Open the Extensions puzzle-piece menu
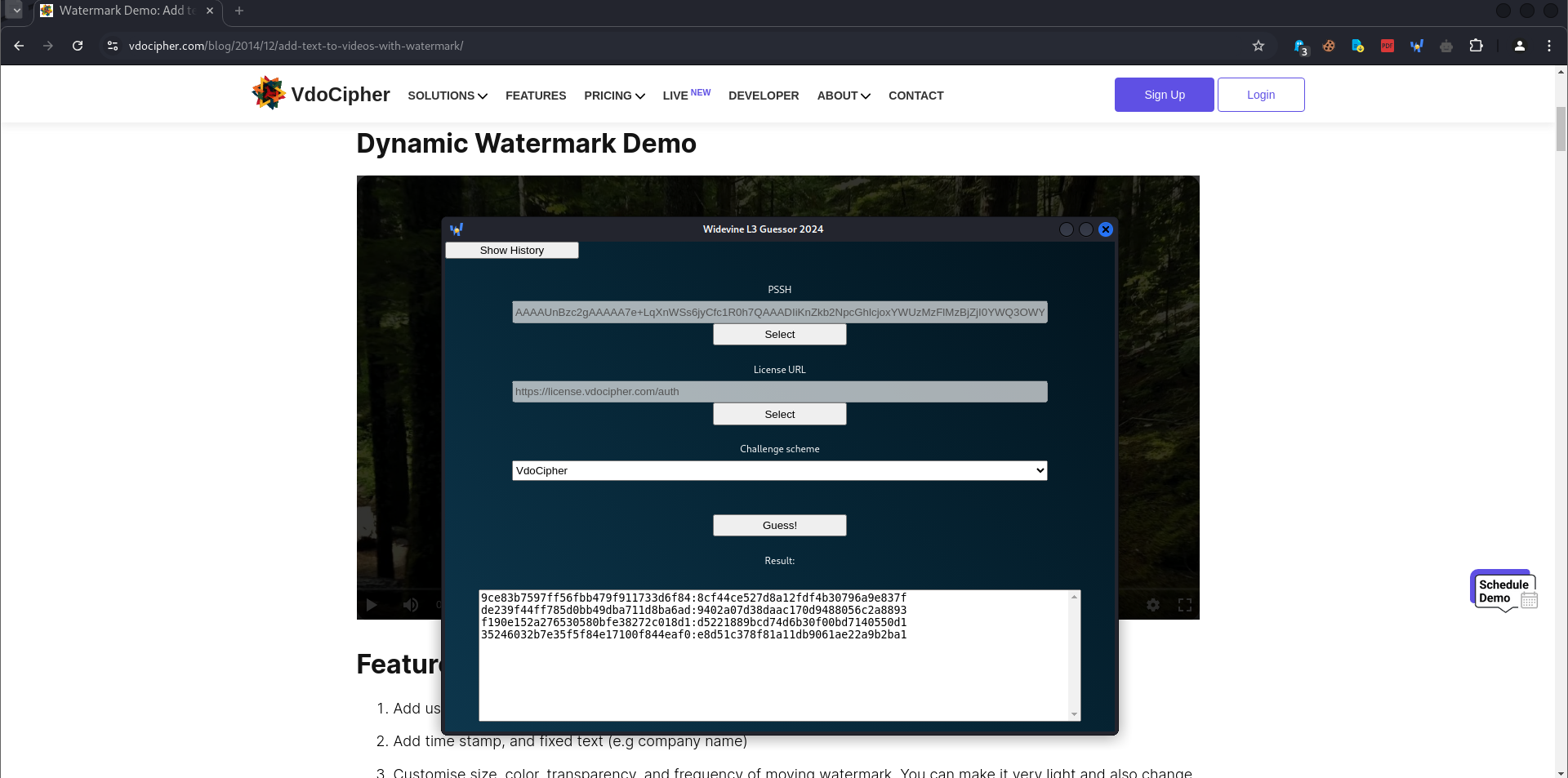This screenshot has height=778, width=1568. click(1476, 46)
